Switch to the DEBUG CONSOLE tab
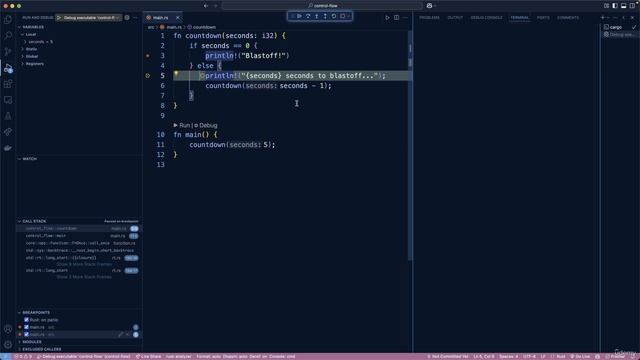Image resolution: width=640 pixels, height=360 pixels. pos(486,18)
